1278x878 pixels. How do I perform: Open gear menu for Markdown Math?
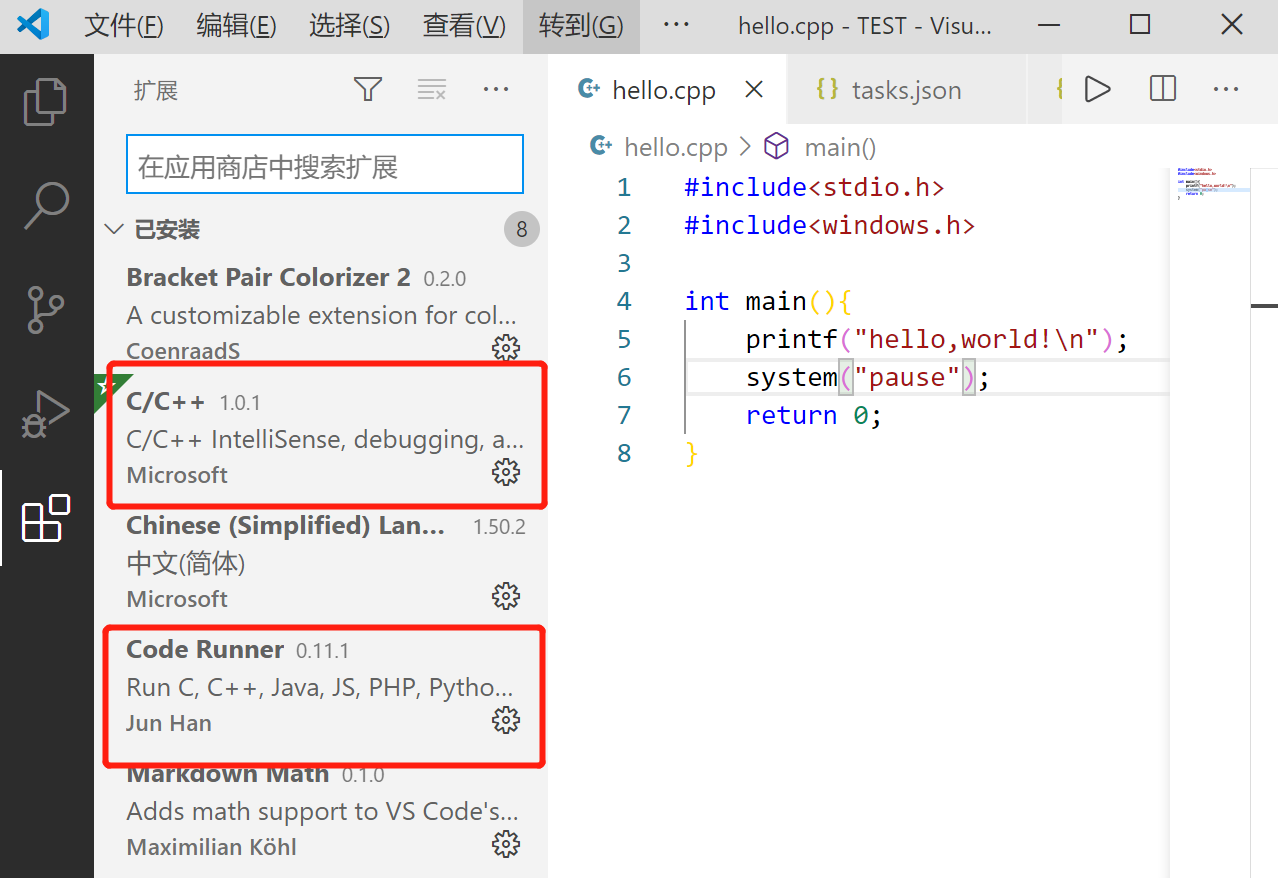point(506,844)
